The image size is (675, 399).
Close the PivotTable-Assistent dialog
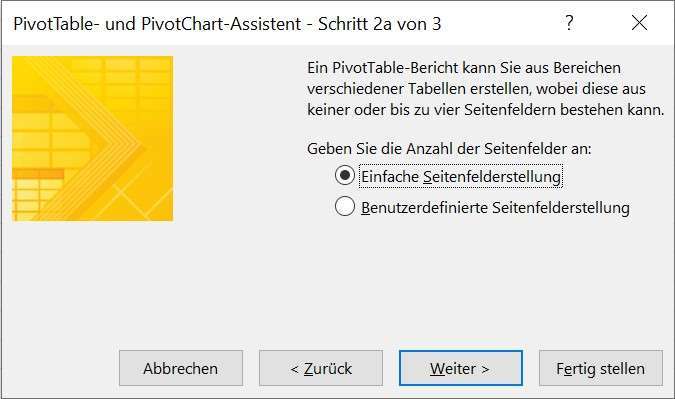click(639, 23)
